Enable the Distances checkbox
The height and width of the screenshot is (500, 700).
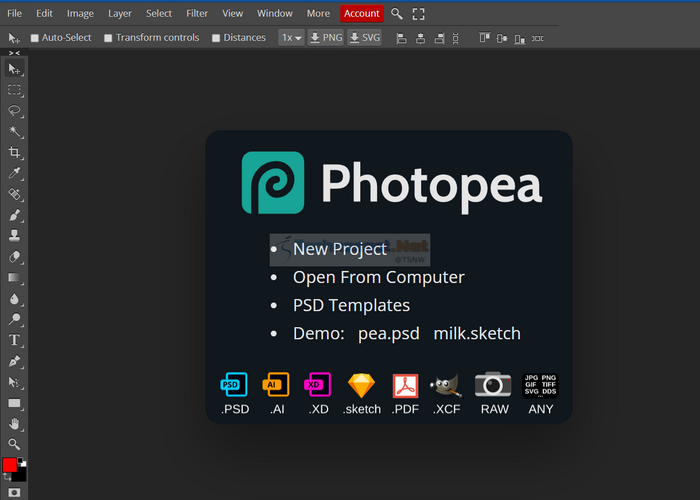point(216,38)
